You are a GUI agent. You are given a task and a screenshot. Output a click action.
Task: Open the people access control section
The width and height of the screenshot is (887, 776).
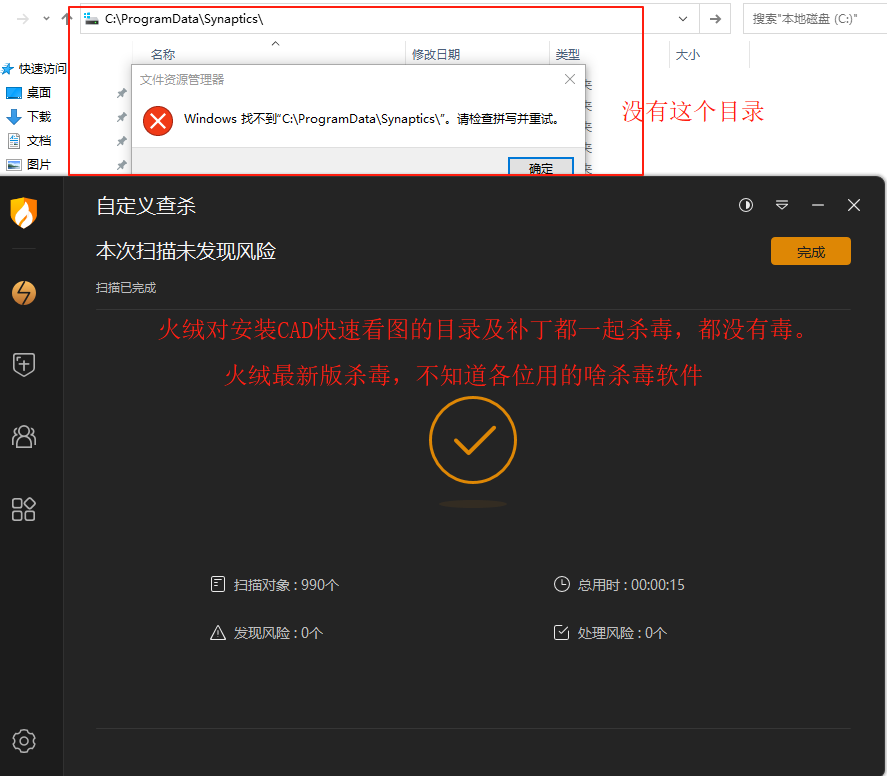pyautogui.click(x=24, y=437)
